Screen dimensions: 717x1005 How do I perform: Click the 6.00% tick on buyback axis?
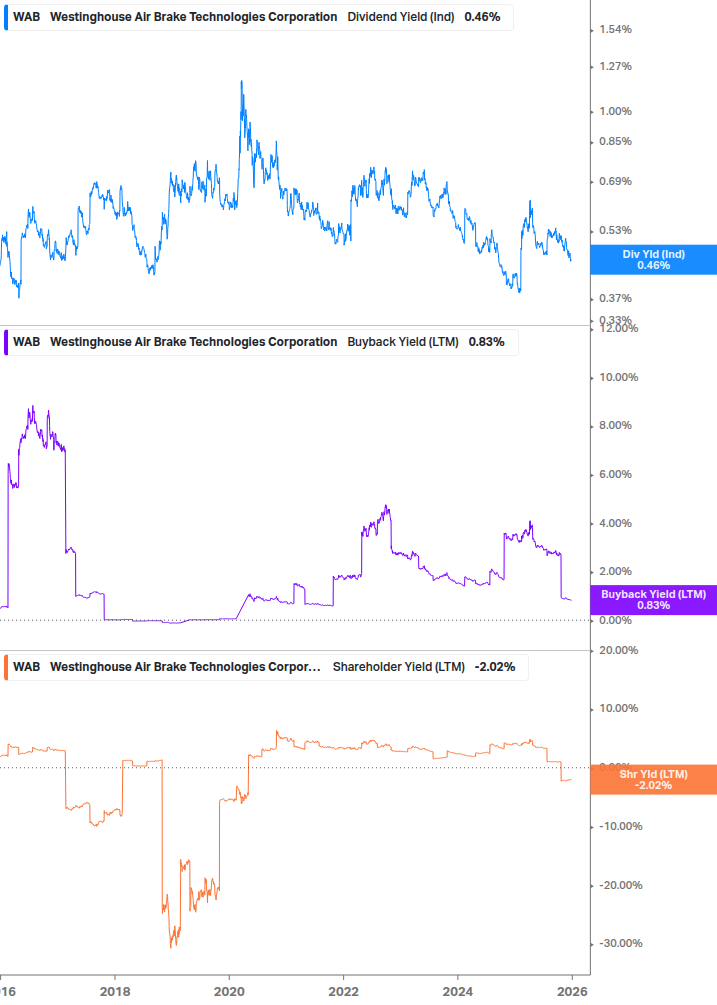615,475
